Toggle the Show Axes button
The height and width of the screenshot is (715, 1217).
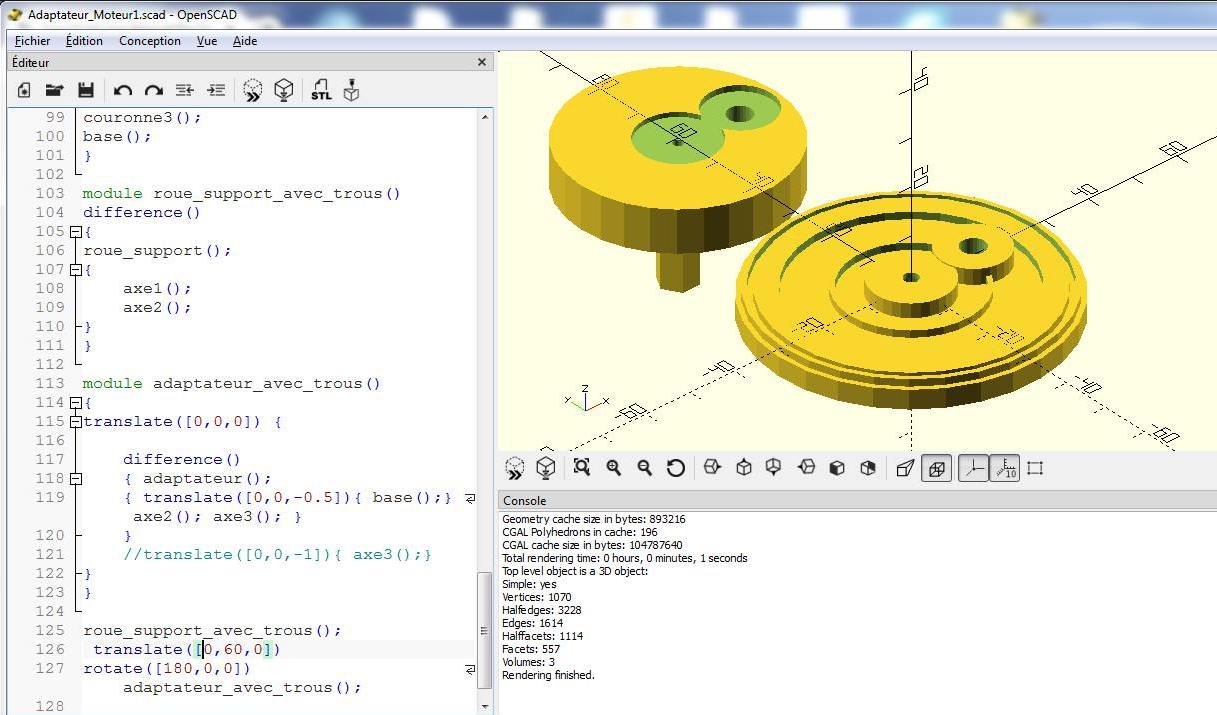click(x=973, y=468)
